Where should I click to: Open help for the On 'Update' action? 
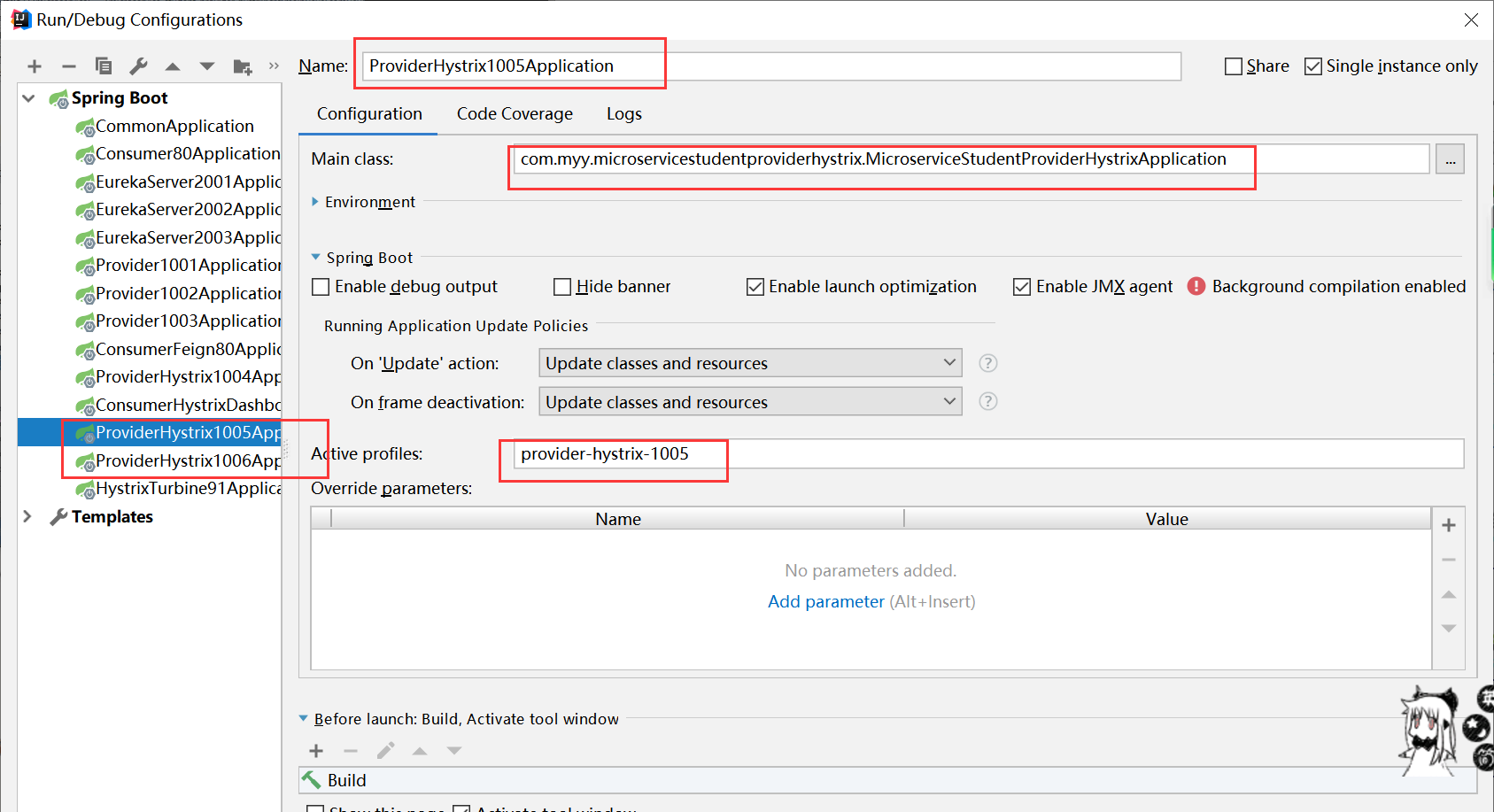[988, 363]
